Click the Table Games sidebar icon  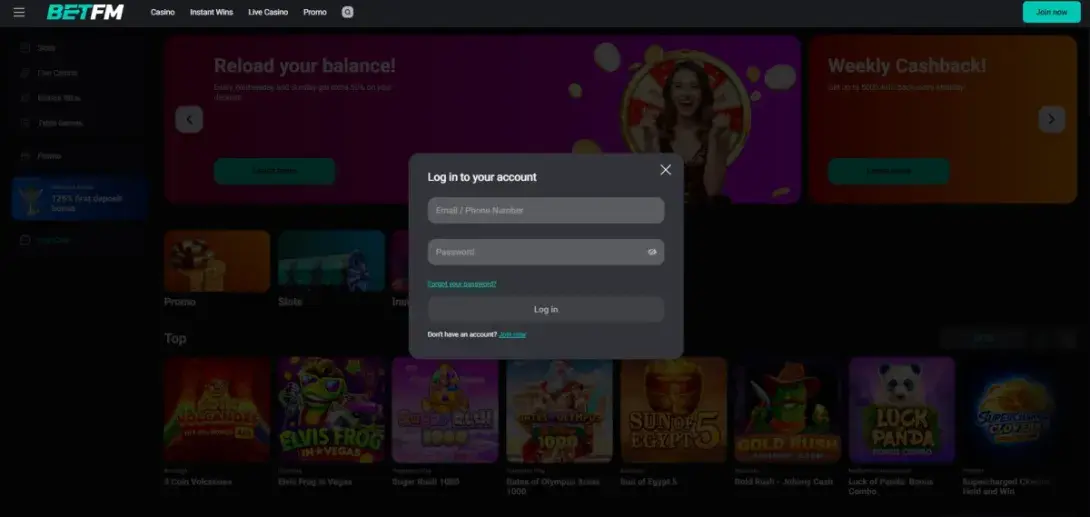(x=25, y=123)
